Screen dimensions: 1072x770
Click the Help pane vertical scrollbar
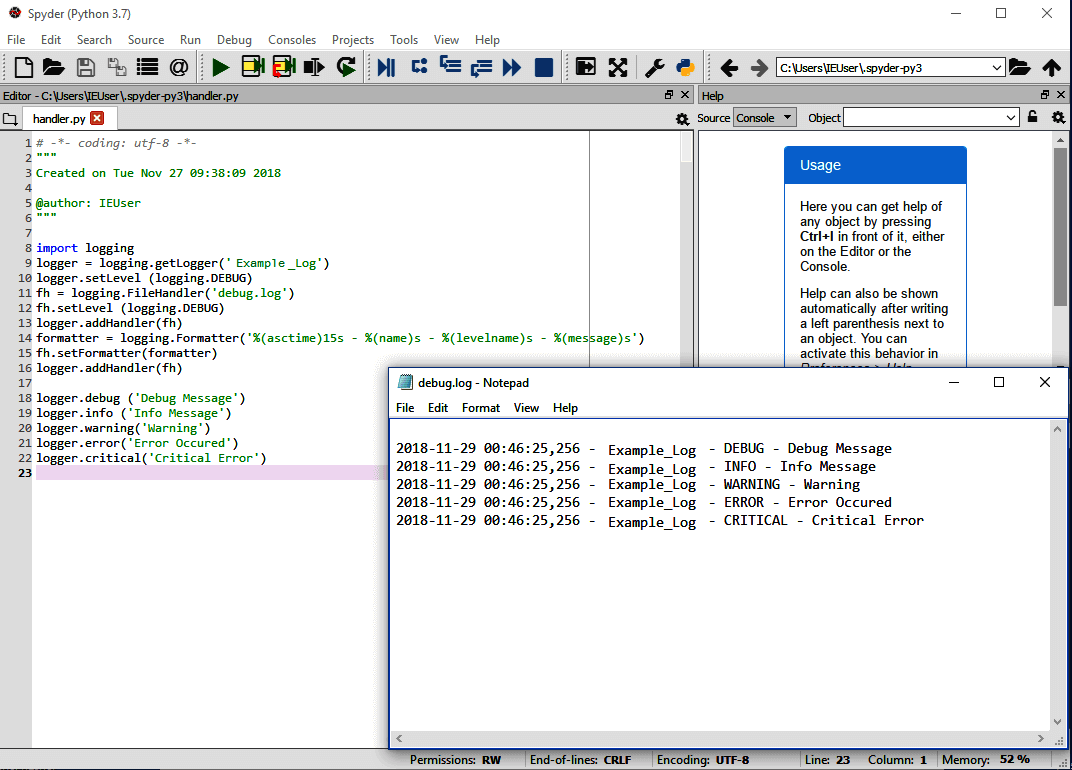[1060, 226]
